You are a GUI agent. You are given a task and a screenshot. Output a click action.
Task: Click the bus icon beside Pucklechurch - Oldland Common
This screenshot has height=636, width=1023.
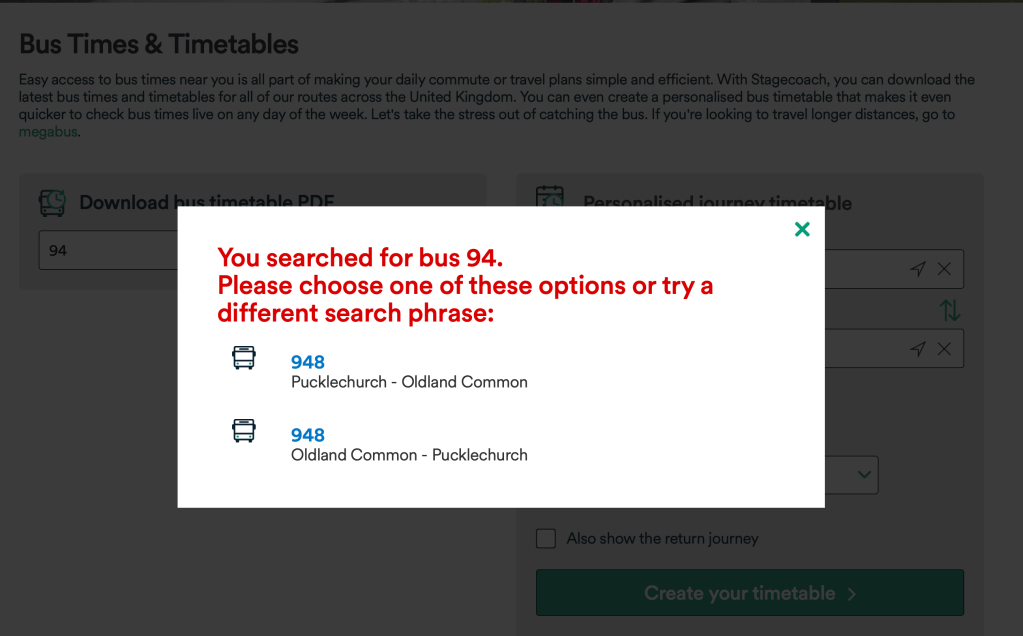pos(244,358)
